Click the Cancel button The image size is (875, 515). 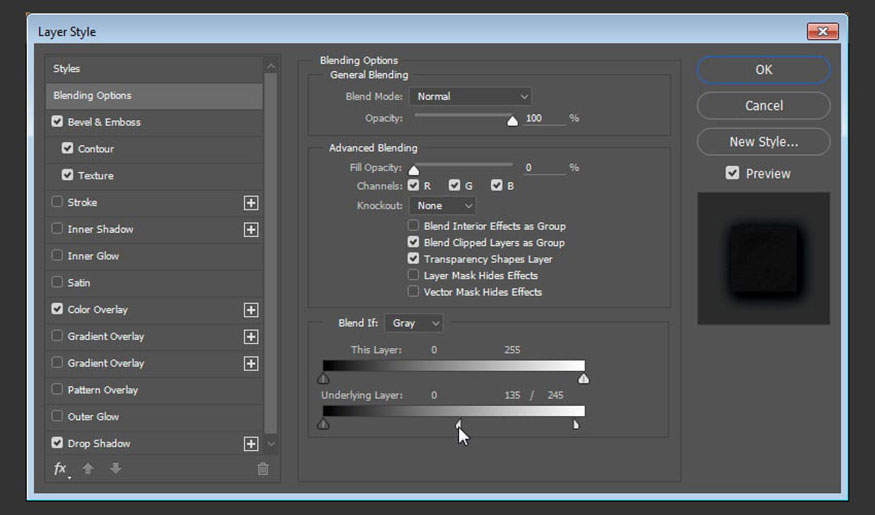coord(763,105)
